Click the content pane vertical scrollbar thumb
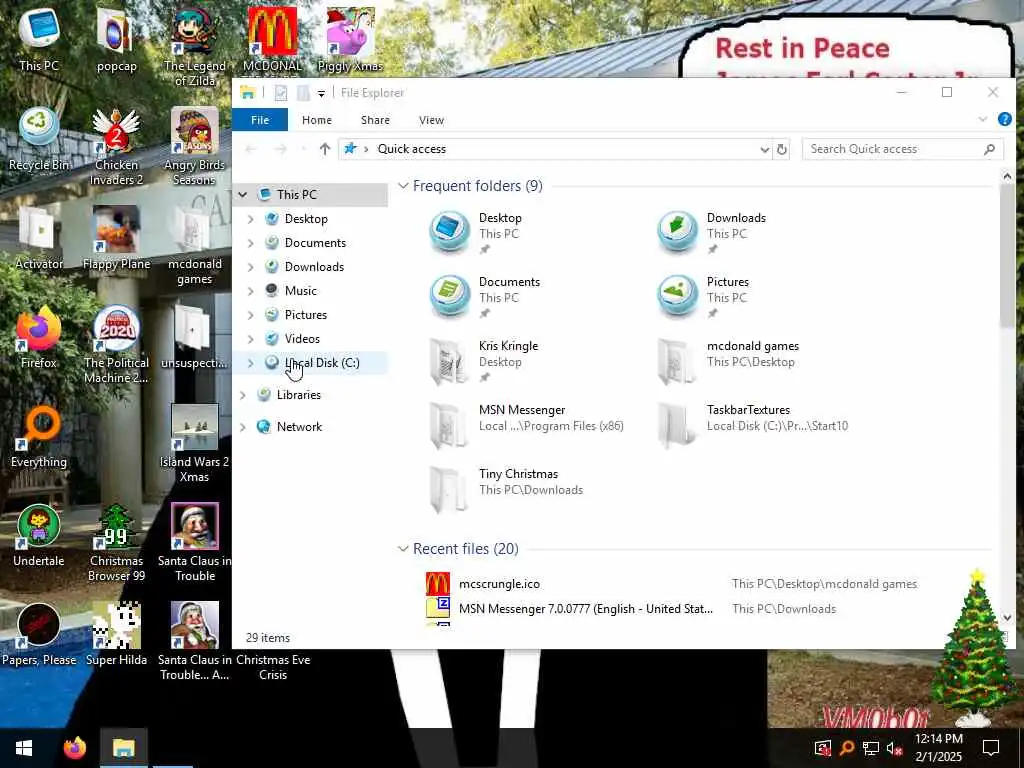 coord(1006,255)
